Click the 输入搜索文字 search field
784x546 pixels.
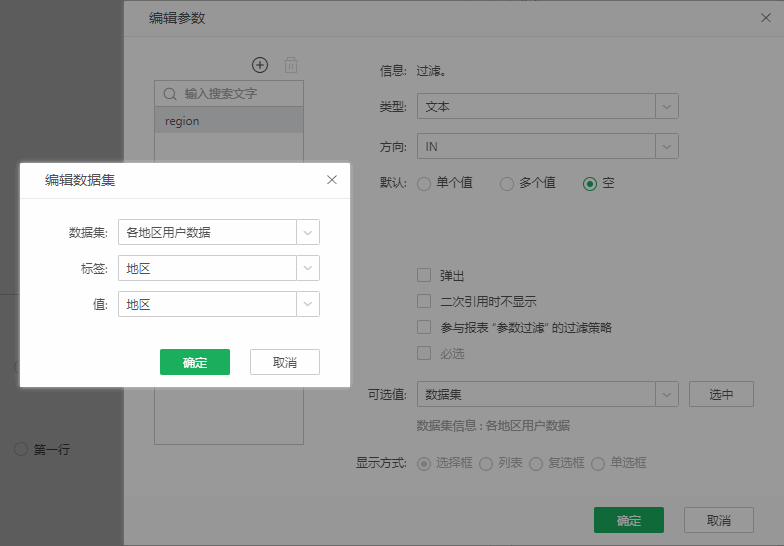click(229, 94)
